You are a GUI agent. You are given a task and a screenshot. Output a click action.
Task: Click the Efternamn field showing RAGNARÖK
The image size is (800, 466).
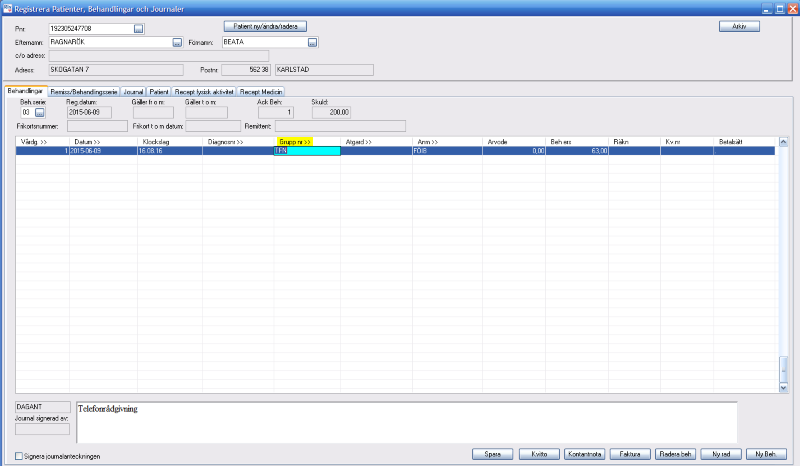(111, 43)
